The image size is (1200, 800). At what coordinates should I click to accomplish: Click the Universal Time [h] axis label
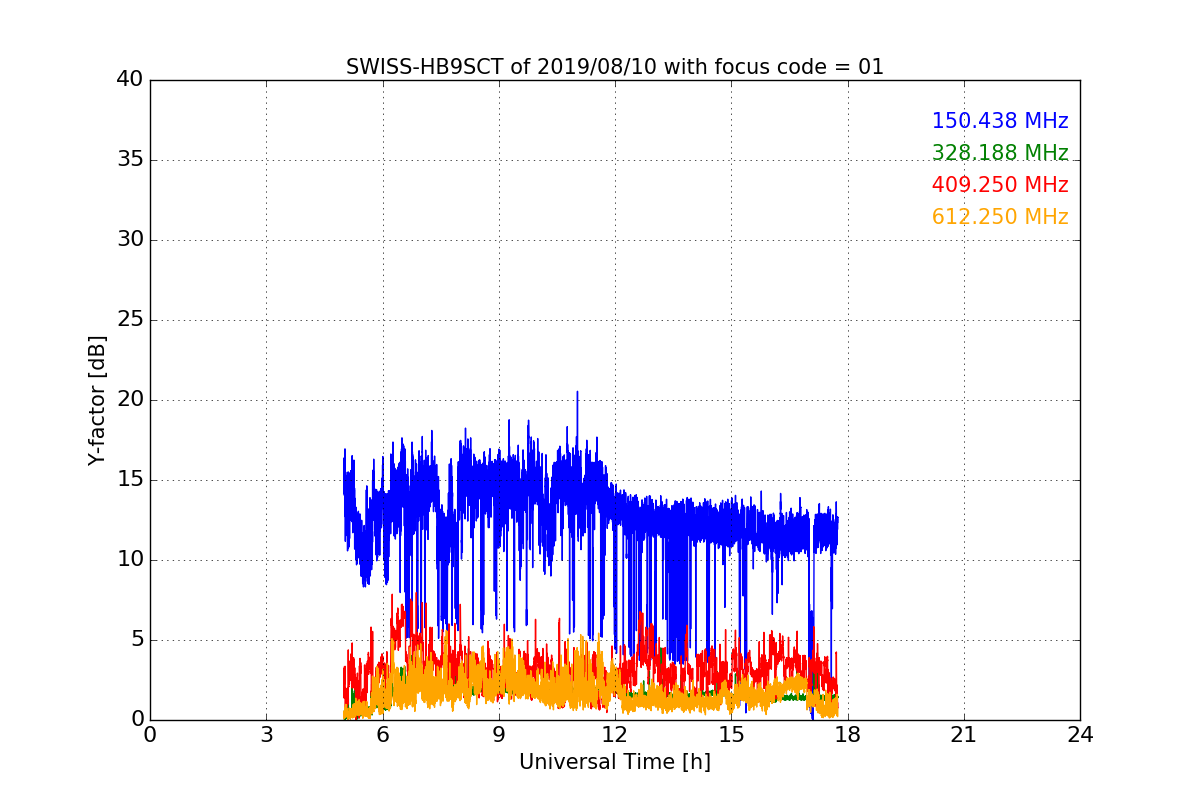615,762
